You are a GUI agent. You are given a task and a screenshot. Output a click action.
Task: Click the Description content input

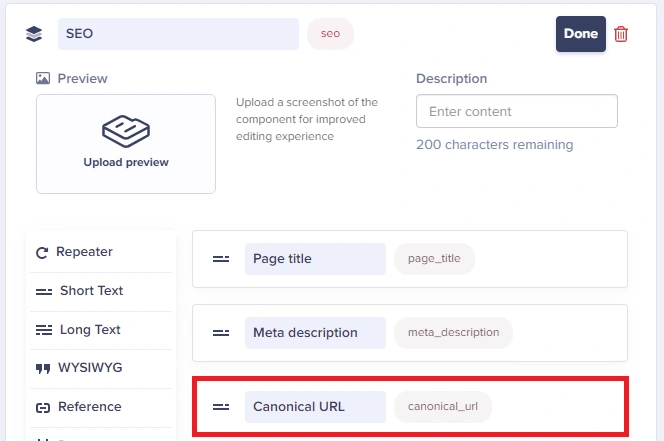pos(516,112)
